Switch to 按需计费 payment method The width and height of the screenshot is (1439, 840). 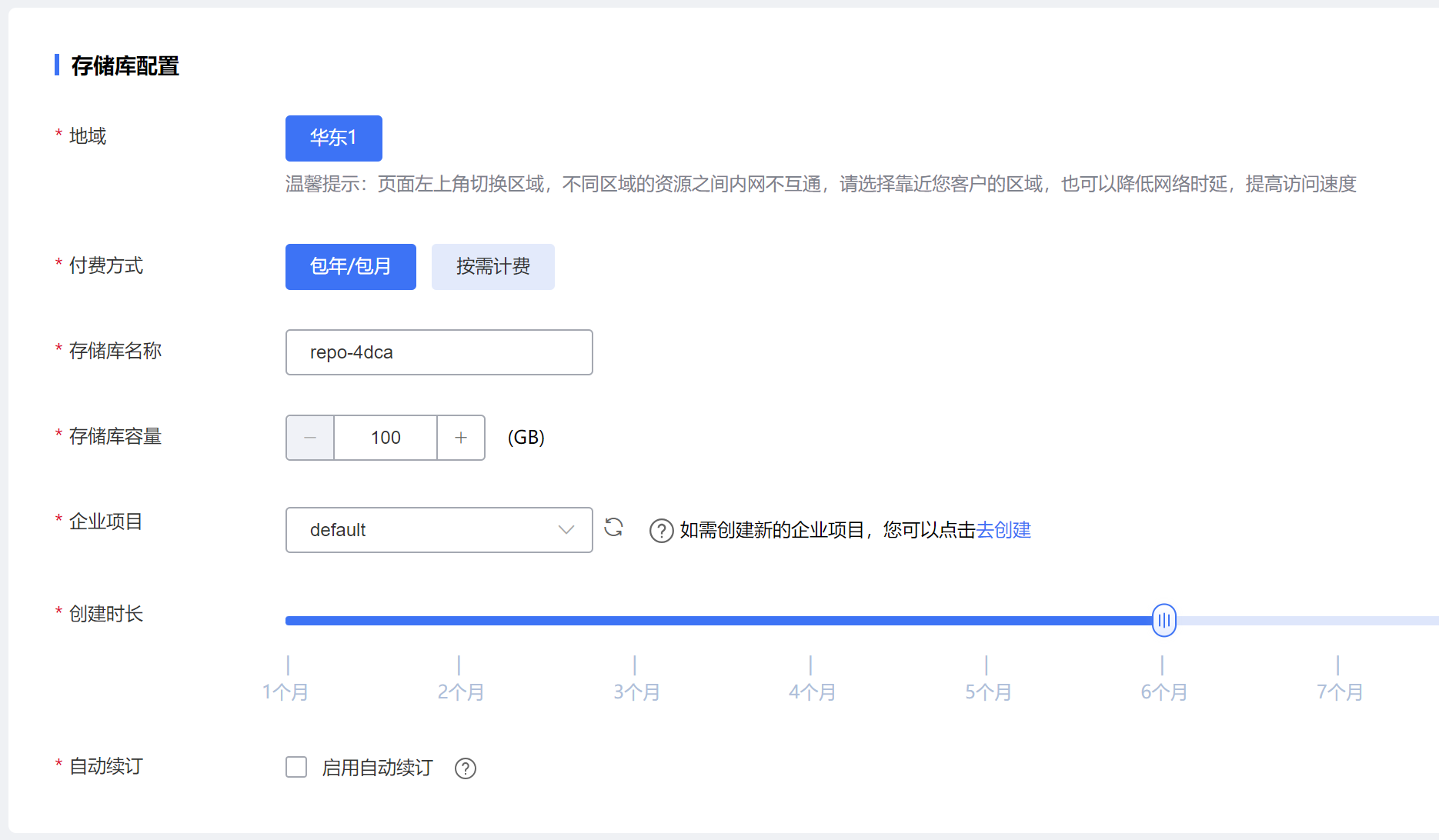pyautogui.click(x=492, y=267)
